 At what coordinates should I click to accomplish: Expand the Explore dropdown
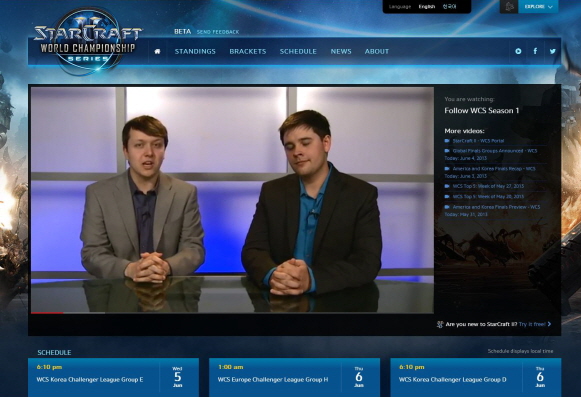(538, 6)
